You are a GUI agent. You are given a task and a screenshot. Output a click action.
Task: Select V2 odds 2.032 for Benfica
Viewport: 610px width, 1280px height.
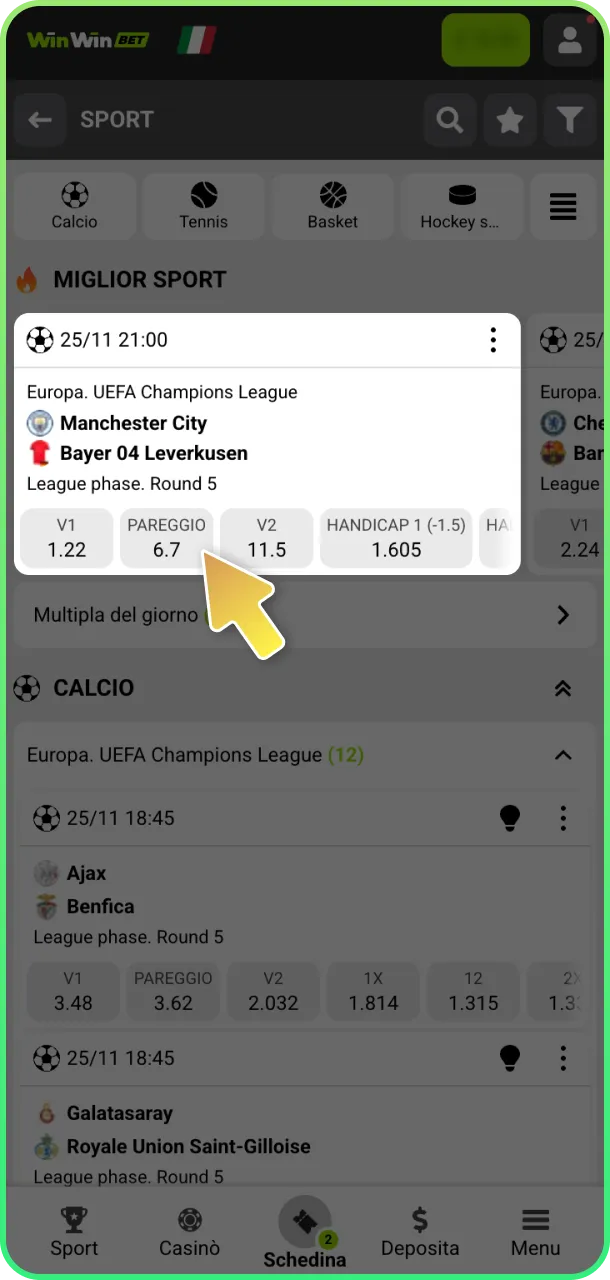(273, 990)
